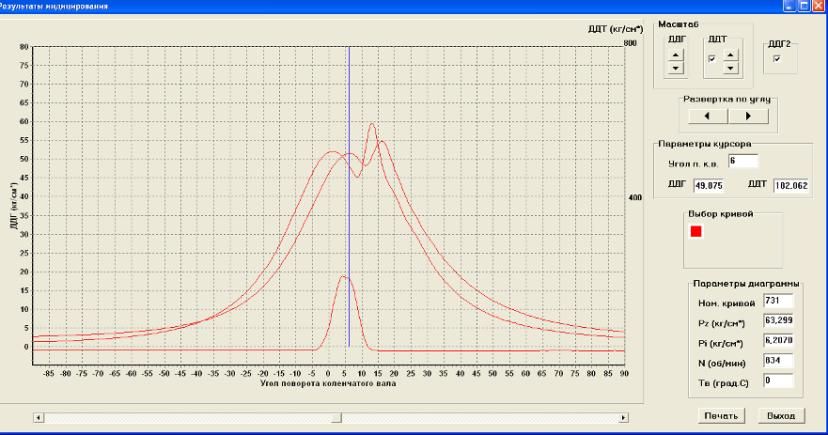Click the Угол п. к.в. cursor angle field
This screenshot has width=828, height=435.
tap(743, 161)
